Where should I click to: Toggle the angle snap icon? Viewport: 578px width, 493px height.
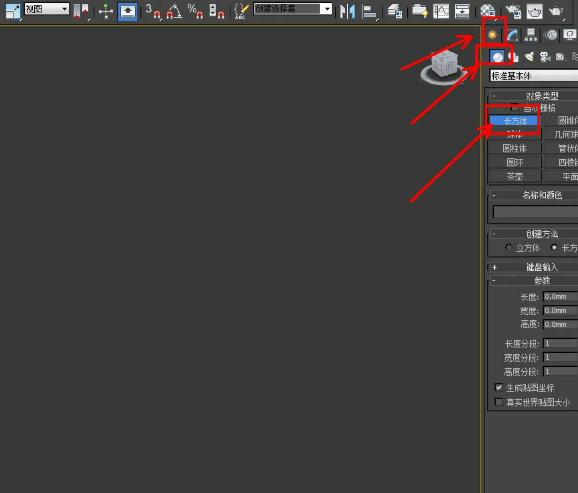174,11
